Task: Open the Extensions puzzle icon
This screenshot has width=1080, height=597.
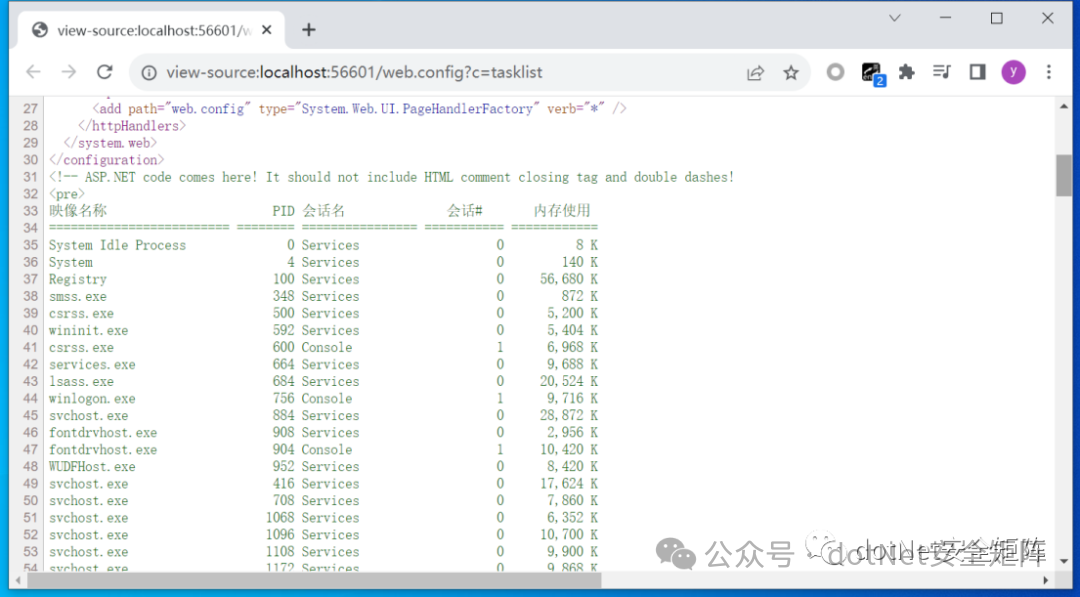Action: pos(906,72)
